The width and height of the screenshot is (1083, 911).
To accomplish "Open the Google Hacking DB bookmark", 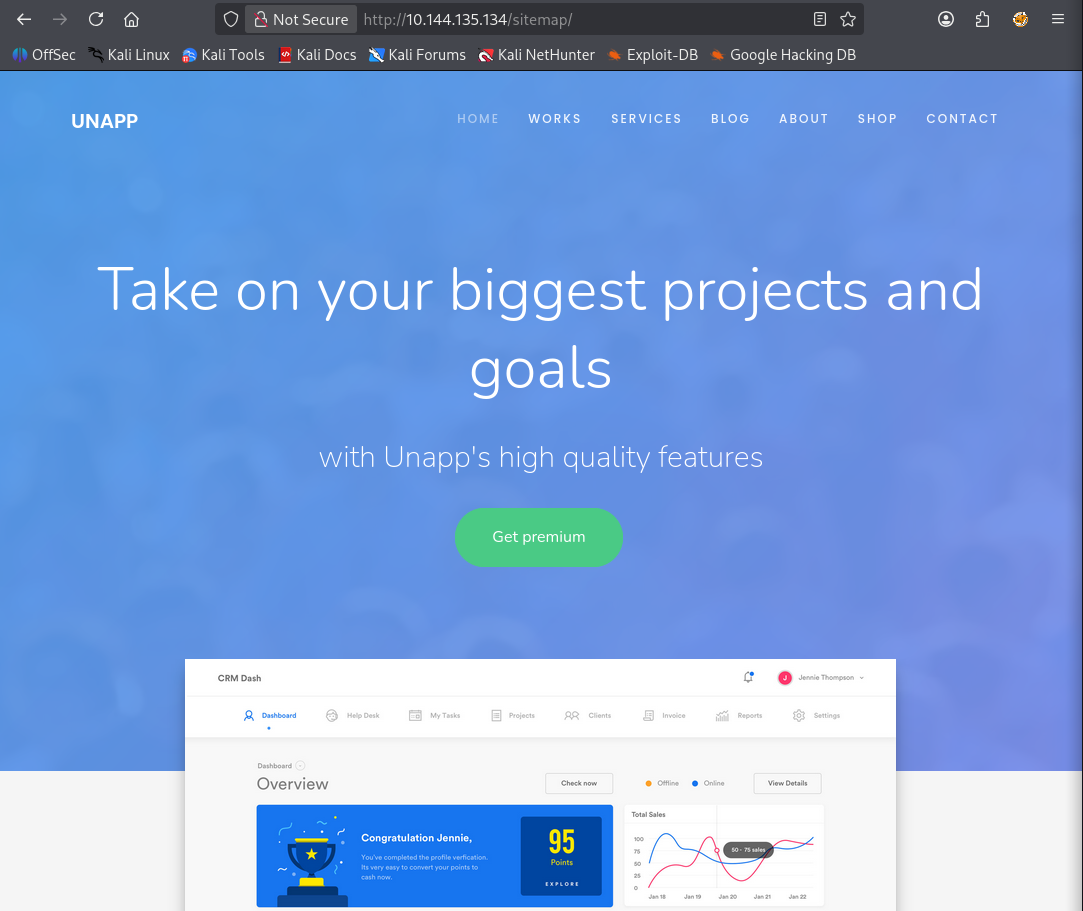I will coord(783,55).
